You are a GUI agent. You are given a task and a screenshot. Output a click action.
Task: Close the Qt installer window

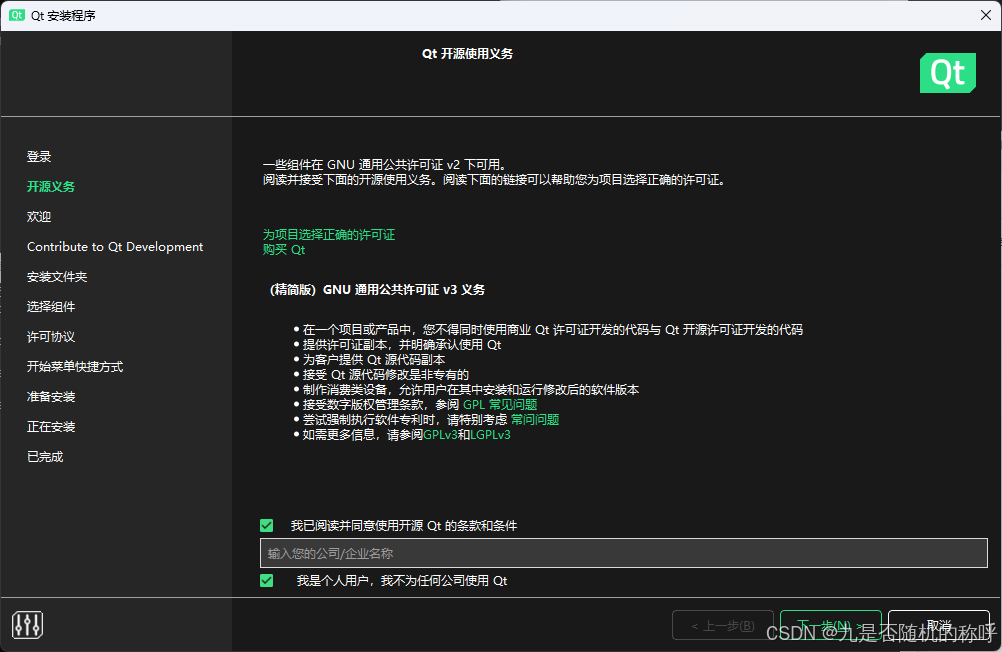[985, 15]
